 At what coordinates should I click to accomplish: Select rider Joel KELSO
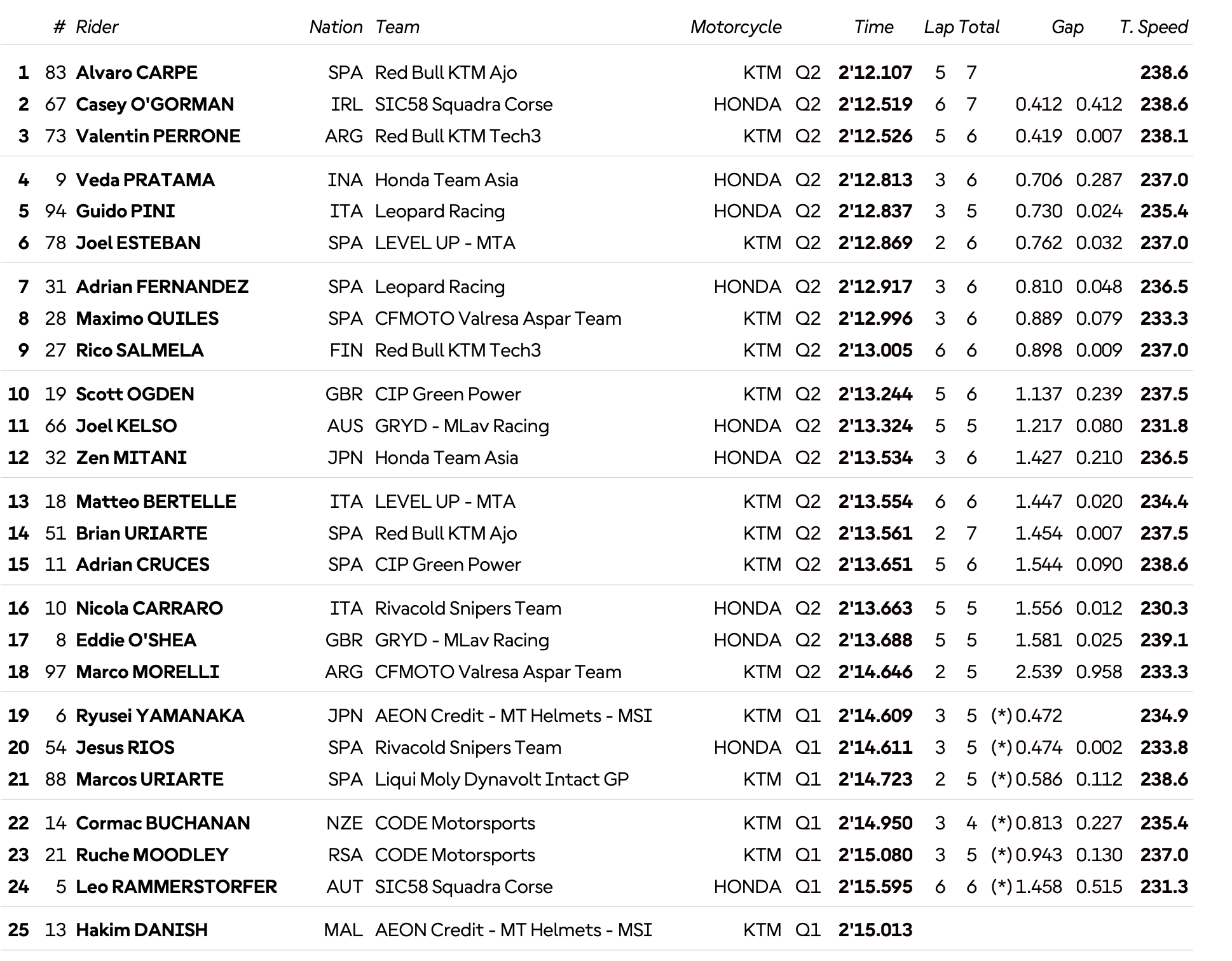pyautogui.click(x=126, y=426)
